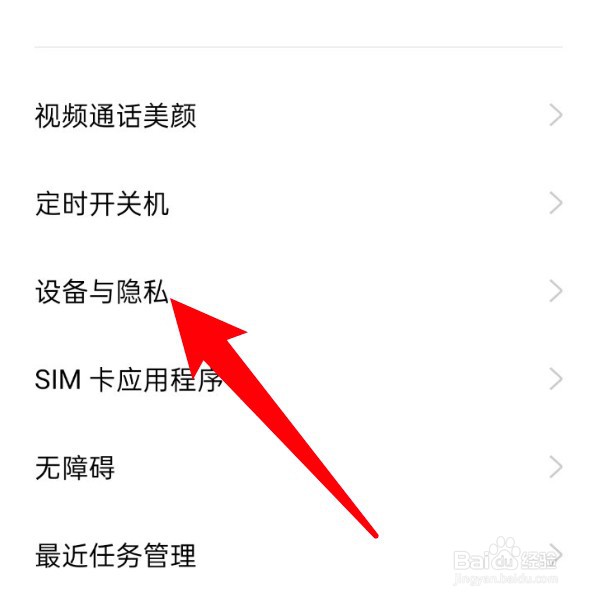Click the Baidu经验 watermark text

point(505,560)
